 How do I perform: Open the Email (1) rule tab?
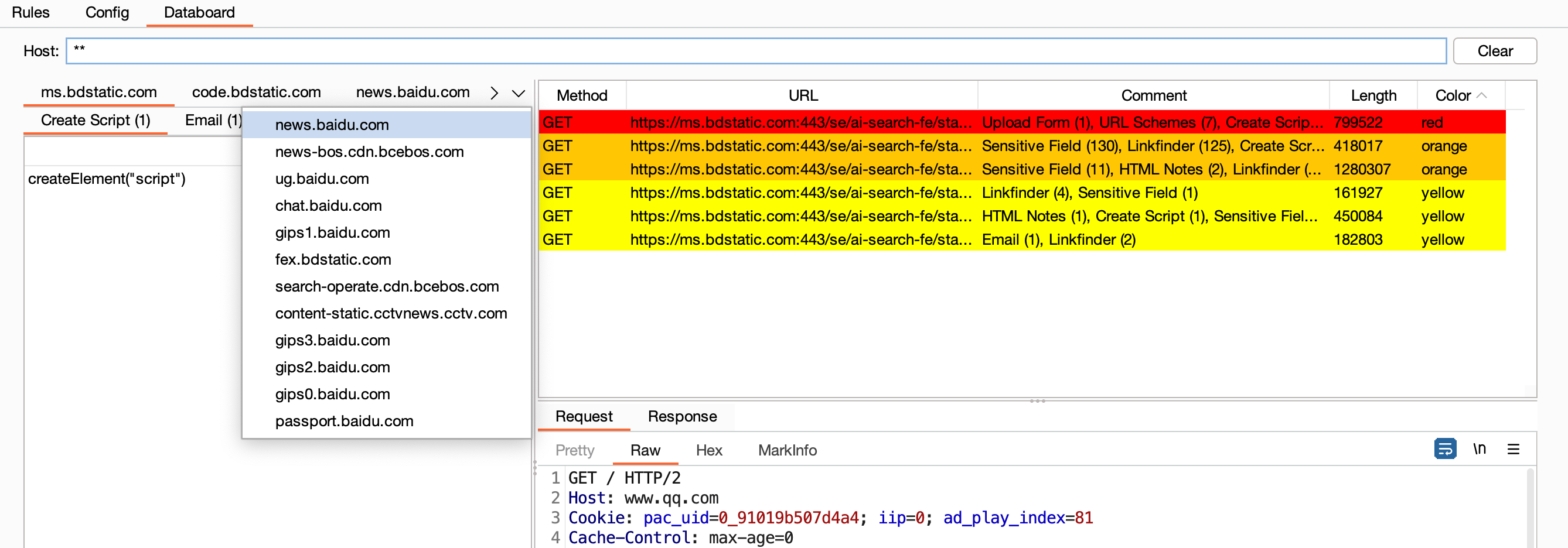(213, 121)
